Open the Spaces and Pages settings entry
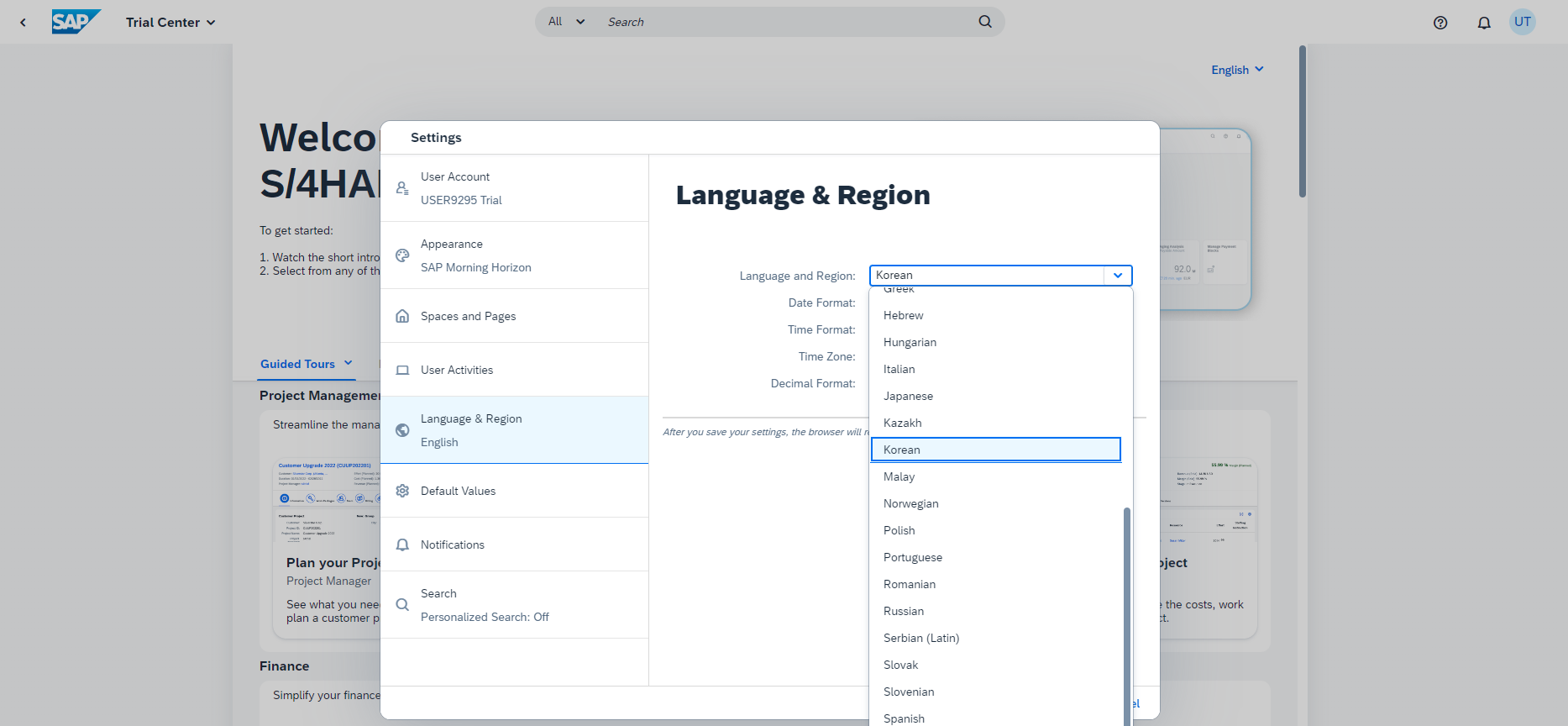This screenshot has height=726, width=1568. tap(514, 316)
